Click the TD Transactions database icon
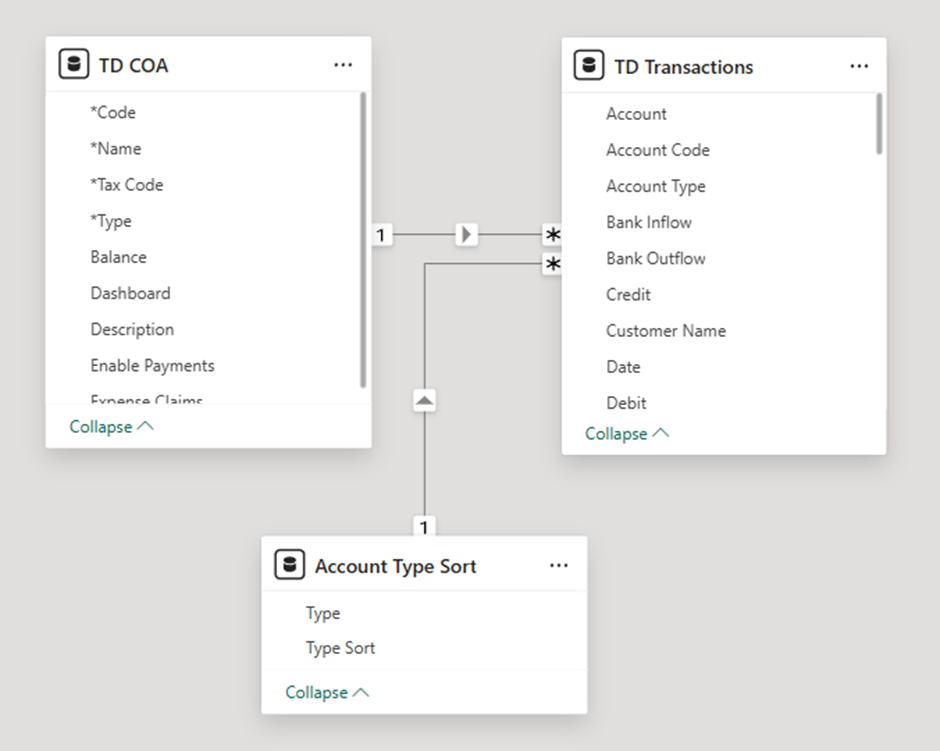This screenshot has width=940, height=751. point(590,66)
